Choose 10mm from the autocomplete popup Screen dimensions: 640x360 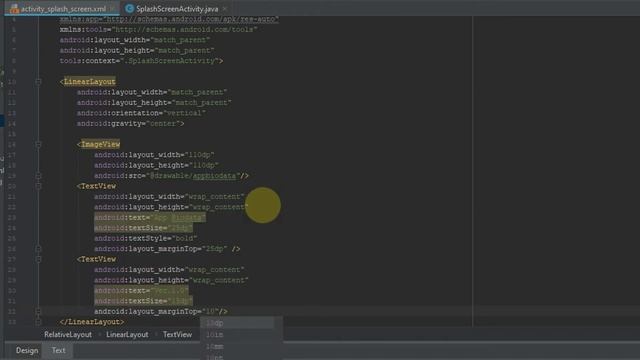238,347
